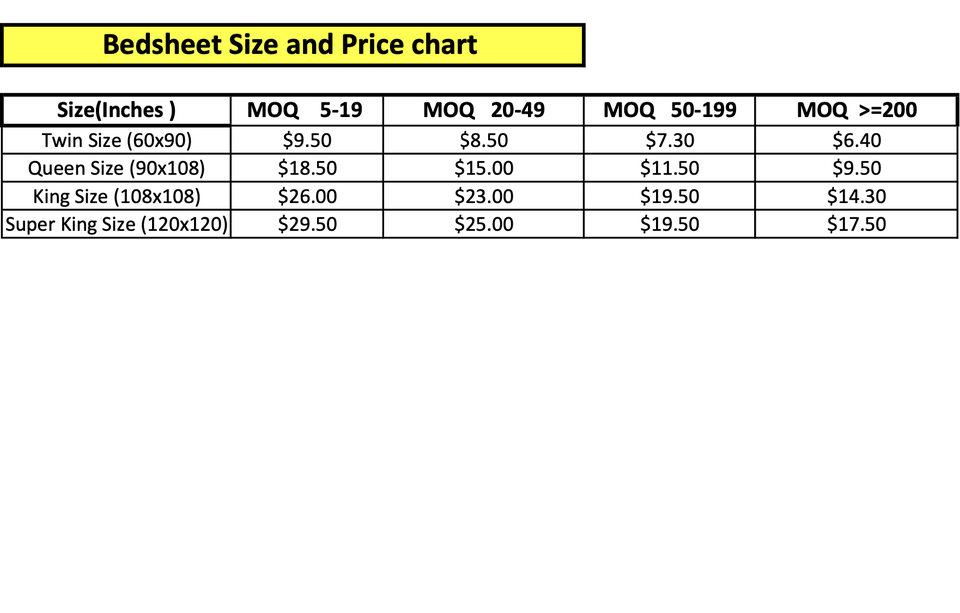This screenshot has height=613, width=960.
Task: Select the $26.00 King Size price
Action: (x=307, y=196)
